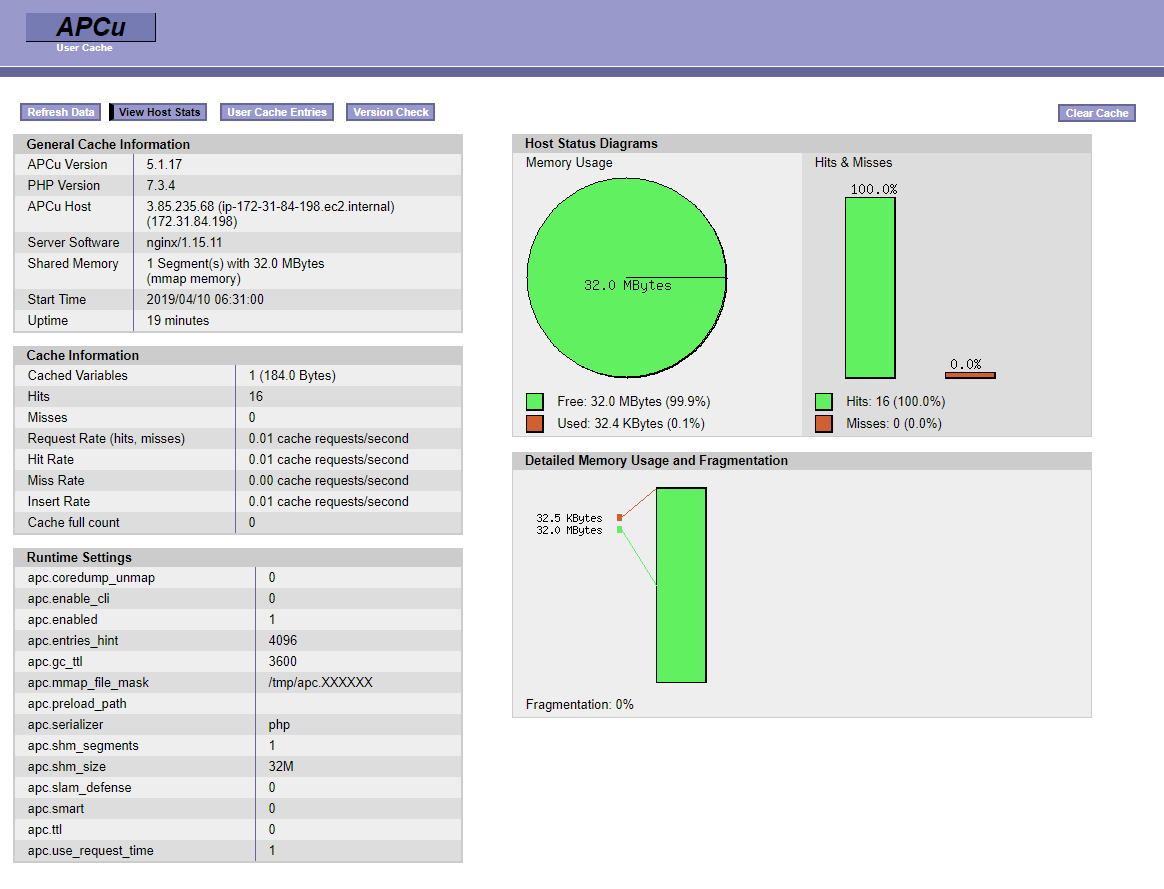
Task: Click the green Free memory legend swatch
Action: (x=535, y=401)
